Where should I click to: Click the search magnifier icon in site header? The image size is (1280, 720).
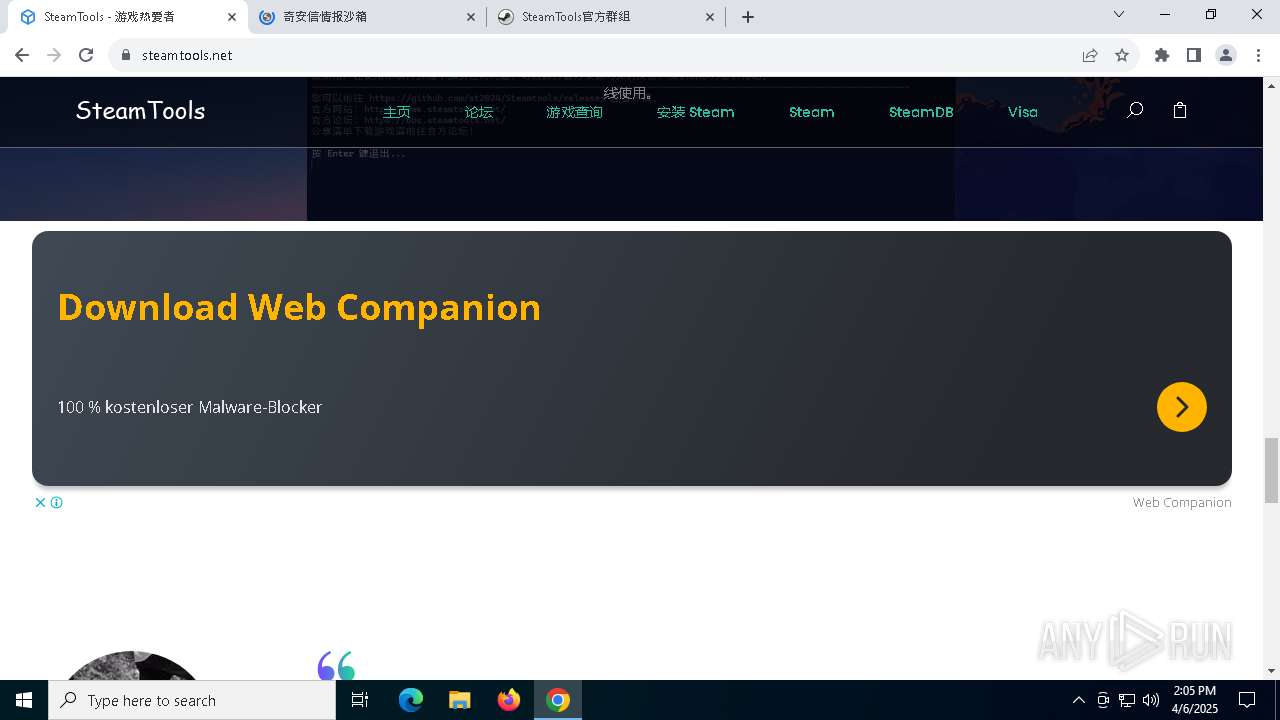[x=1134, y=111]
